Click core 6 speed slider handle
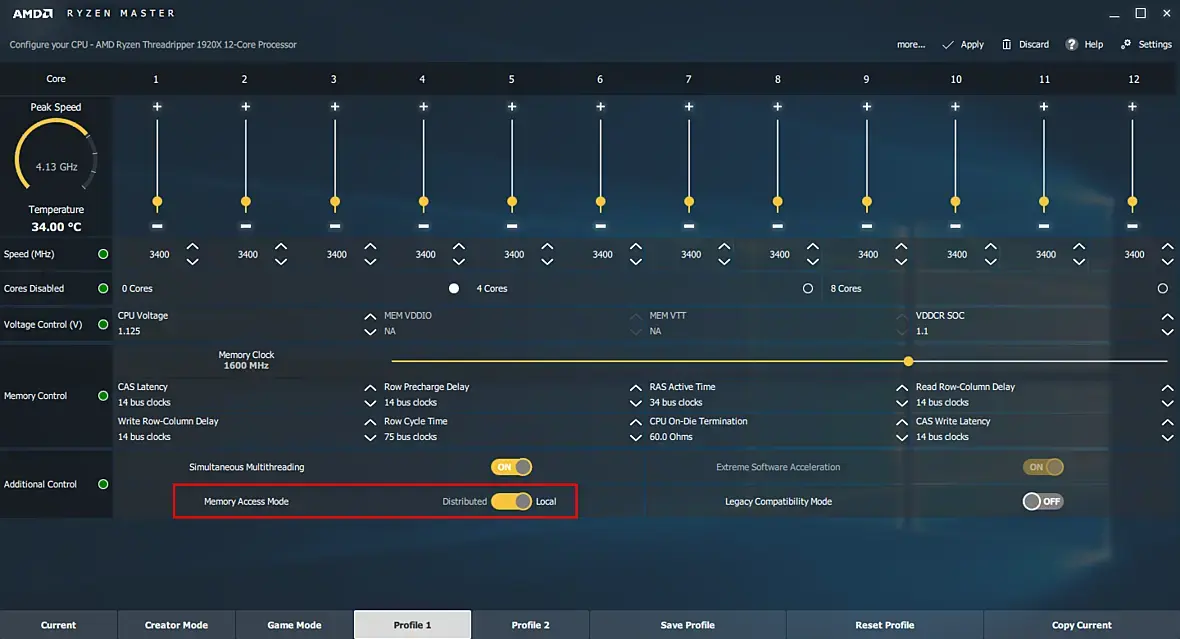Image resolution: width=1180 pixels, height=639 pixels. [x=601, y=202]
